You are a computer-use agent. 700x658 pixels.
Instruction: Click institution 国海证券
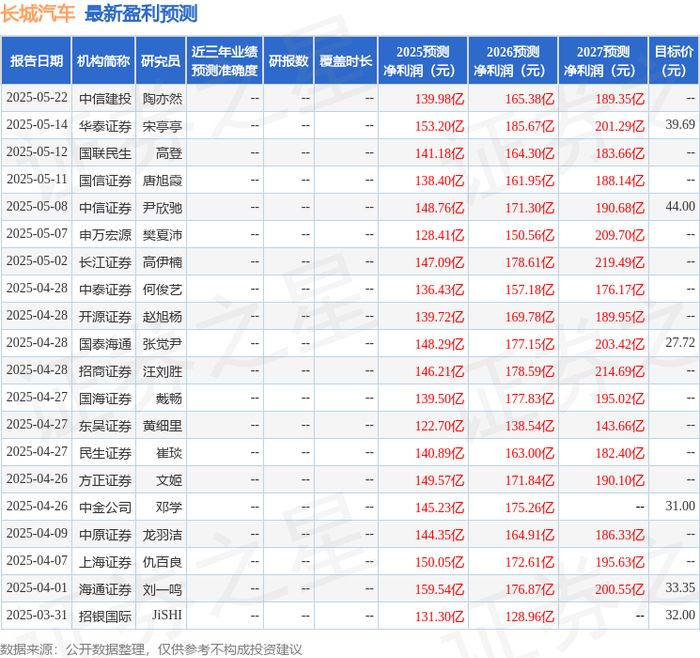click(105, 398)
